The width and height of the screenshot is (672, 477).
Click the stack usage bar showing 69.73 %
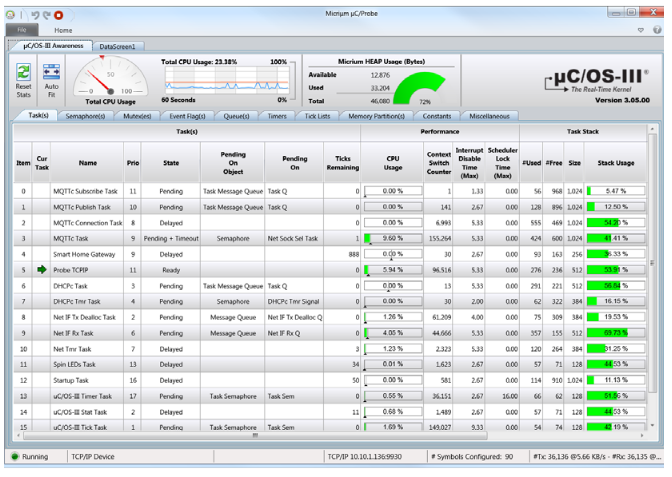(x=616, y=333)
